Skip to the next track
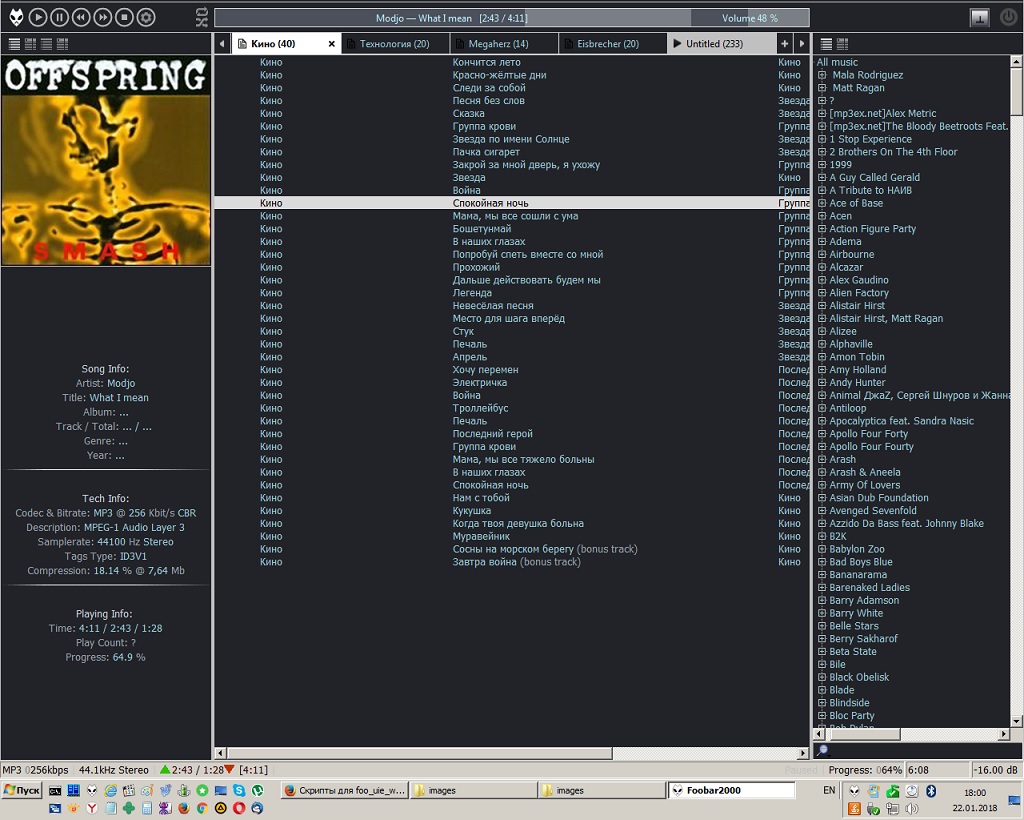Image resolution: width=1024 pixels, height=820 pixels. tap(103, 17)
